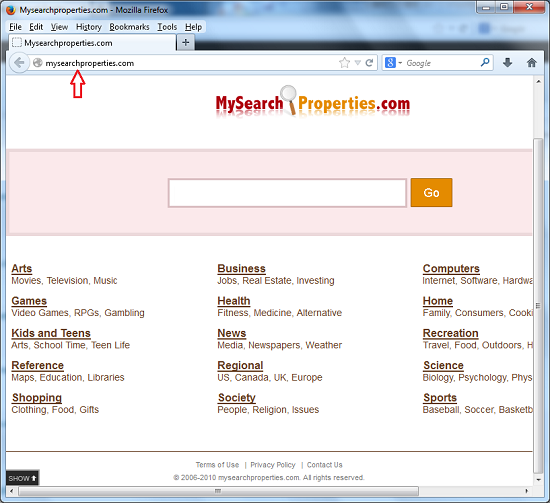
Task: Reload the page with the refresh icon
Action: tap(369, 63)
